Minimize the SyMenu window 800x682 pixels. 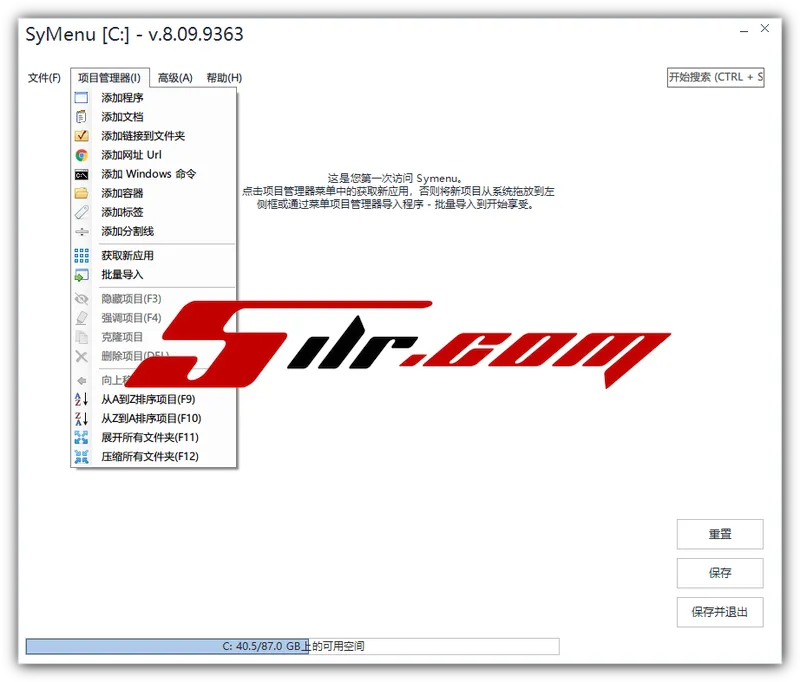pyautogui.click(x=744, y=31)
